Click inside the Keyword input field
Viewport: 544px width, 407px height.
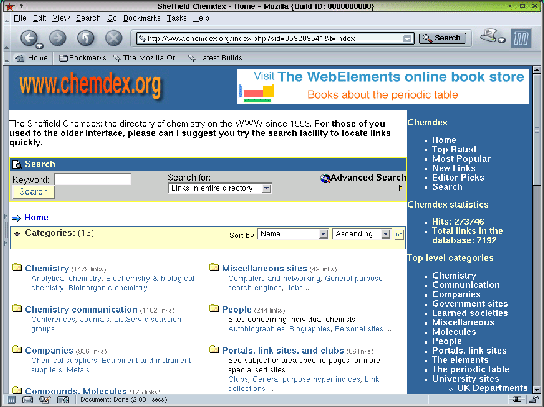[93, 179]
